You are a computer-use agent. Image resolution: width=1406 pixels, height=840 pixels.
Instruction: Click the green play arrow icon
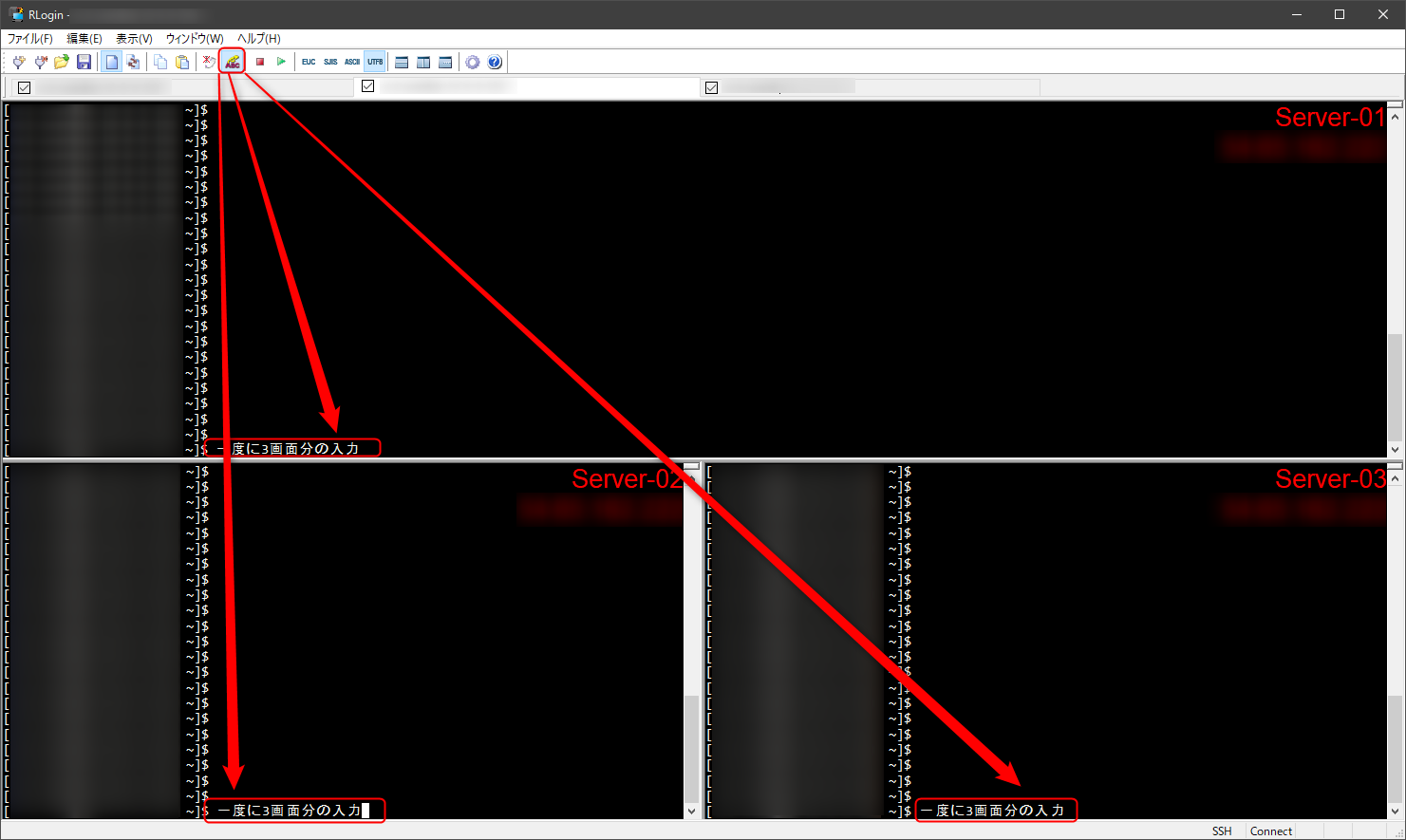(x=281, y=62)
